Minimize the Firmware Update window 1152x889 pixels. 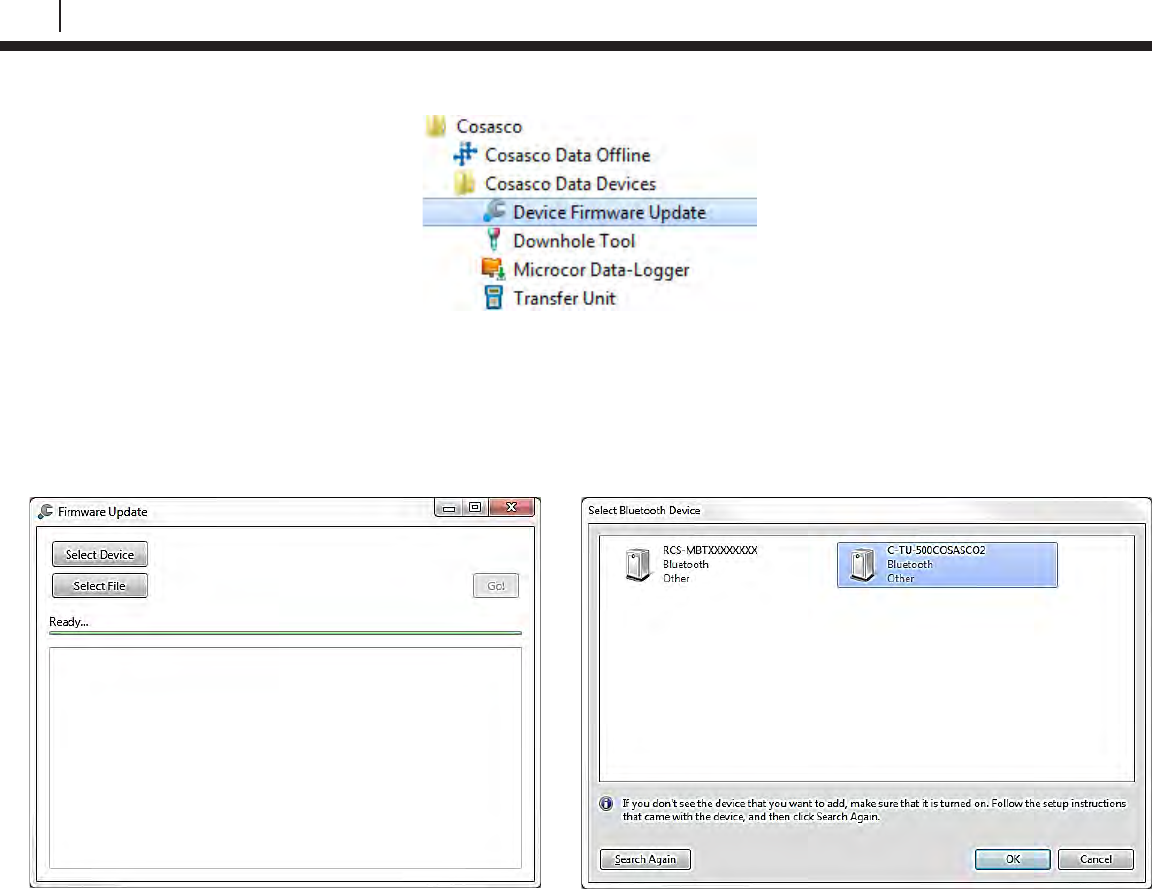449,508
